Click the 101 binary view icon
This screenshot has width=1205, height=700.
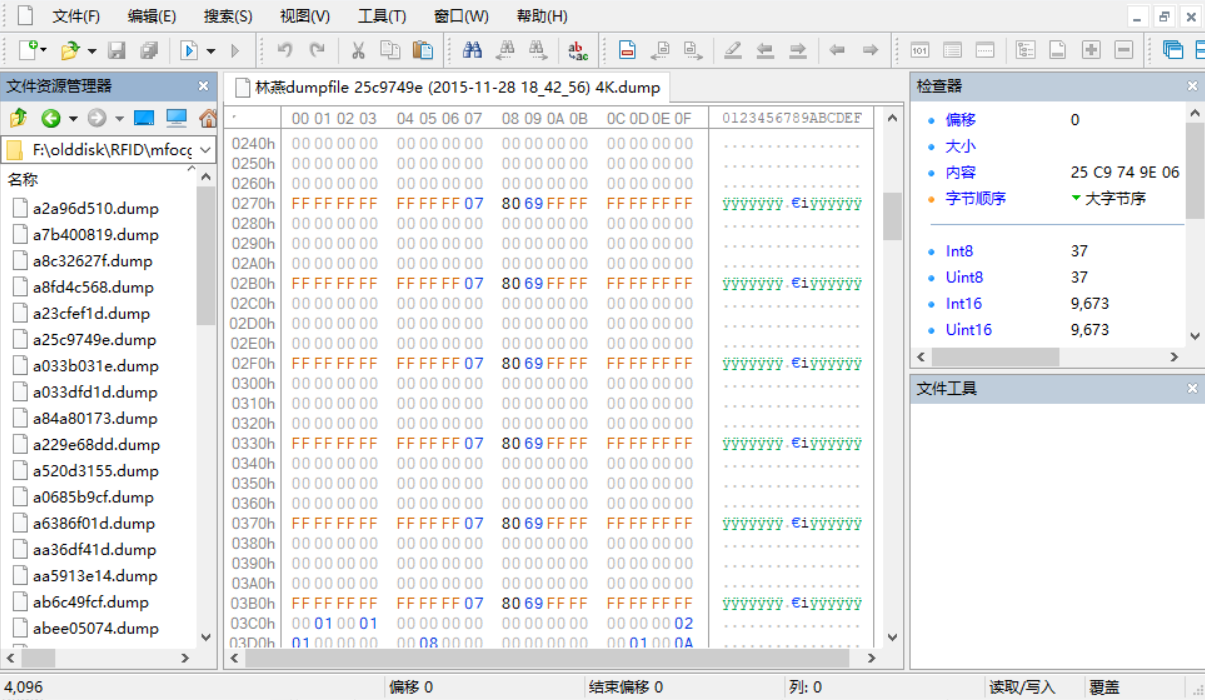pyautogui.click(x=920, y=50)
